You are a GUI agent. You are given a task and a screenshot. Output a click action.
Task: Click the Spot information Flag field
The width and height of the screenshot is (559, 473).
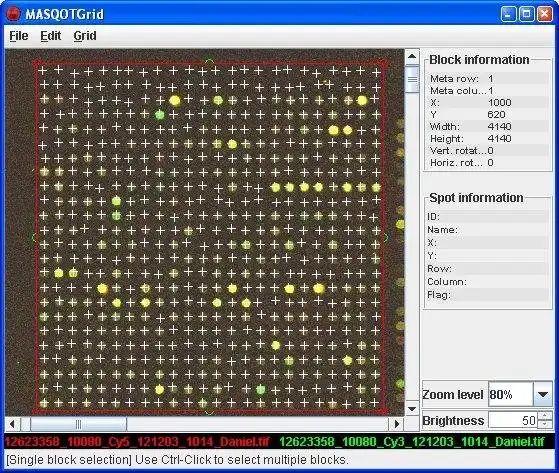[x=488, y=295]
